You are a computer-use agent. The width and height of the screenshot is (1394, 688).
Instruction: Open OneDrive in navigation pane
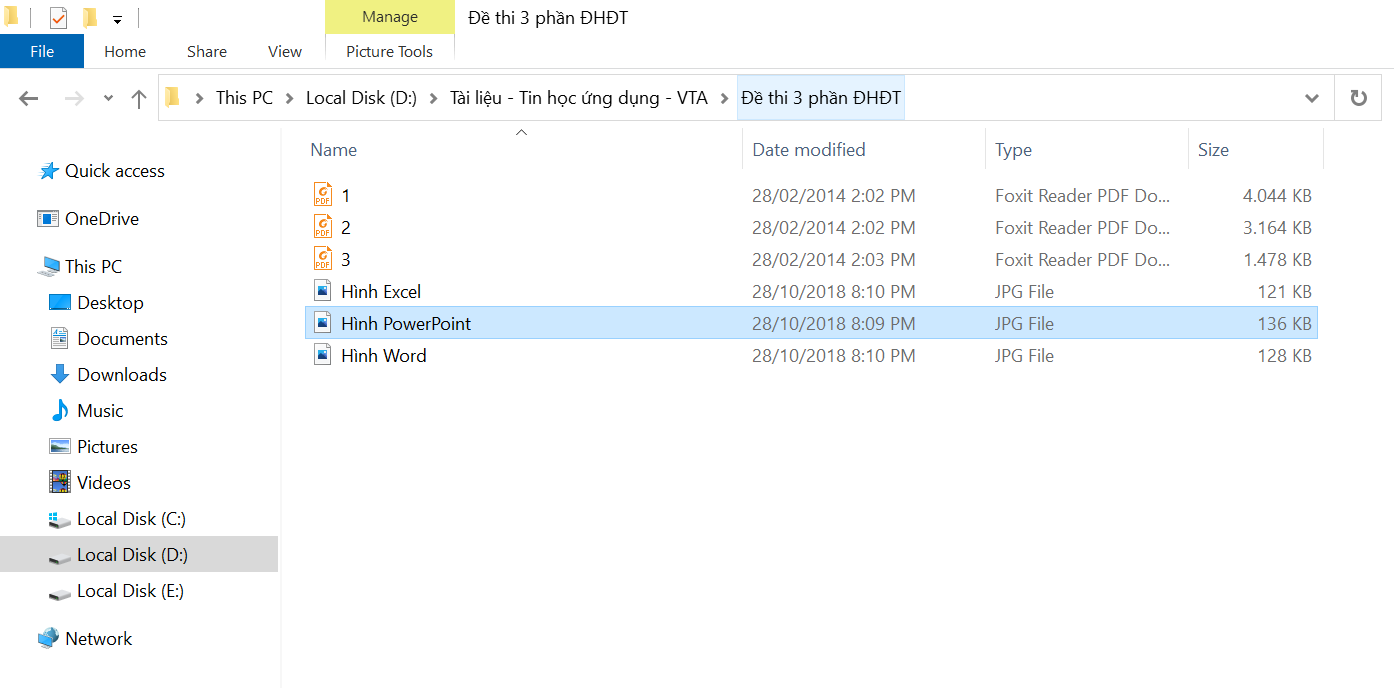click(102, 219)
